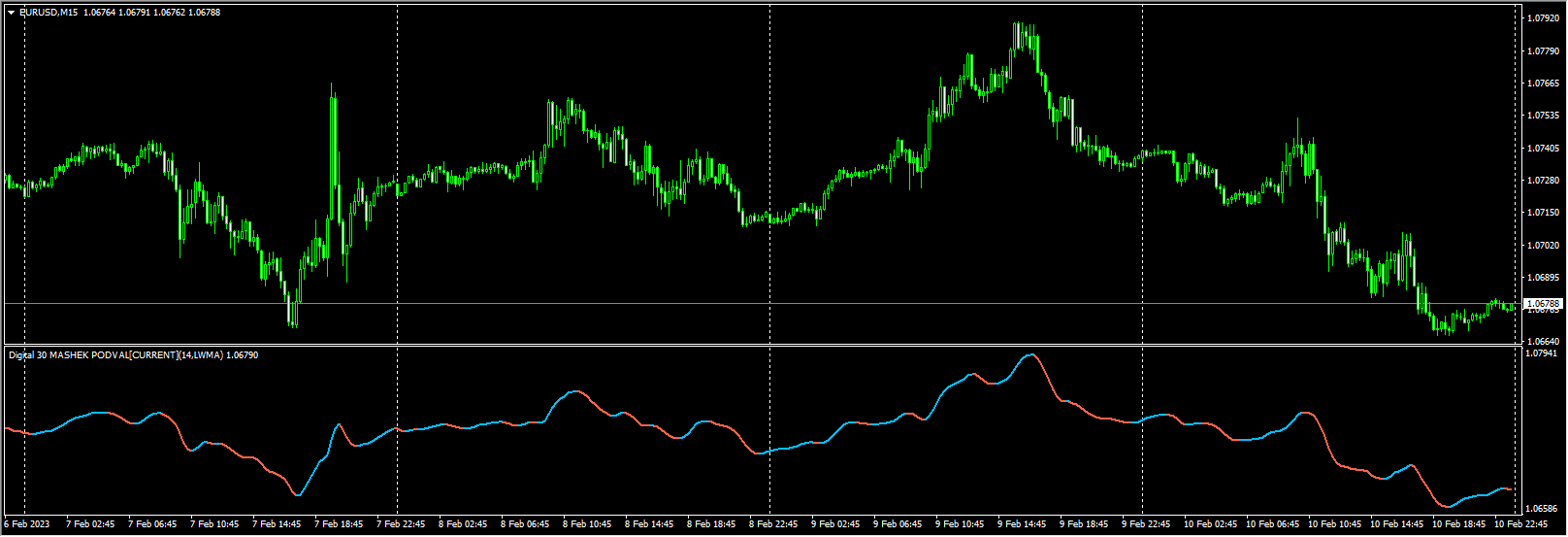Click the 1.07405 level on the price scale
This screenshot has height=537, width=1568.
click(1543, 148)
